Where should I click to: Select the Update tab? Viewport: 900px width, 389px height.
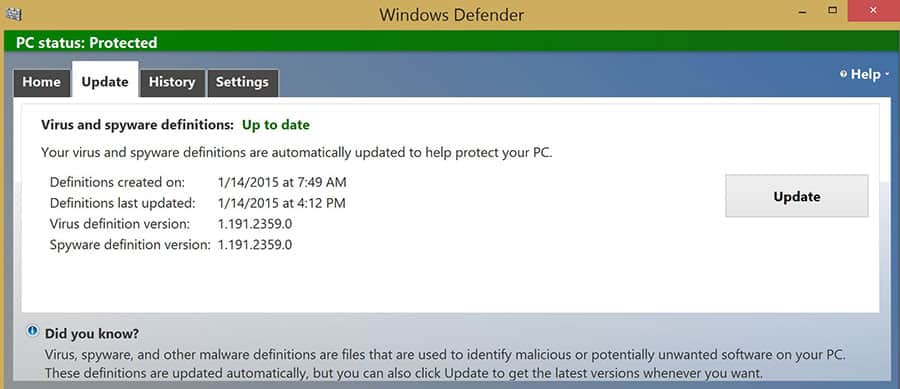click(x=105, y=80)
